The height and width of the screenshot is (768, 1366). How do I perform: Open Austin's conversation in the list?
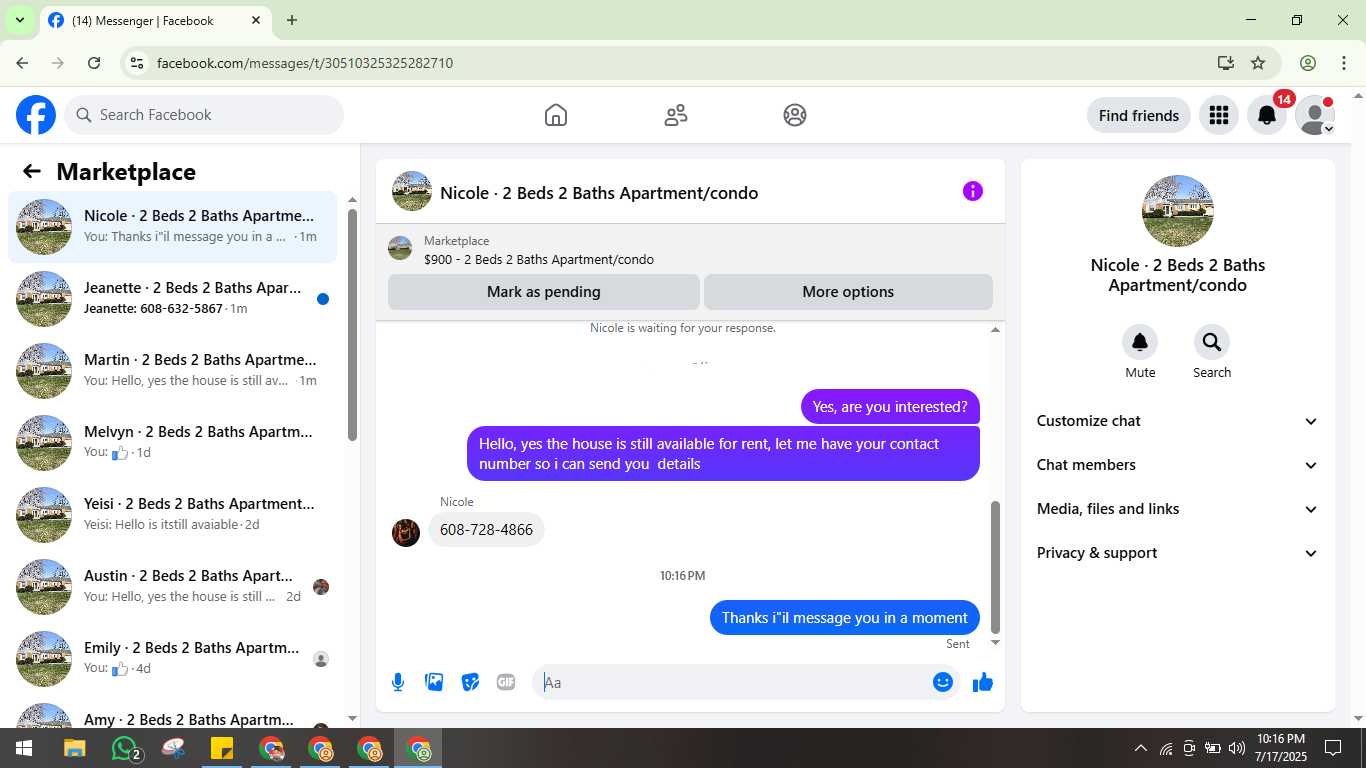172,587
